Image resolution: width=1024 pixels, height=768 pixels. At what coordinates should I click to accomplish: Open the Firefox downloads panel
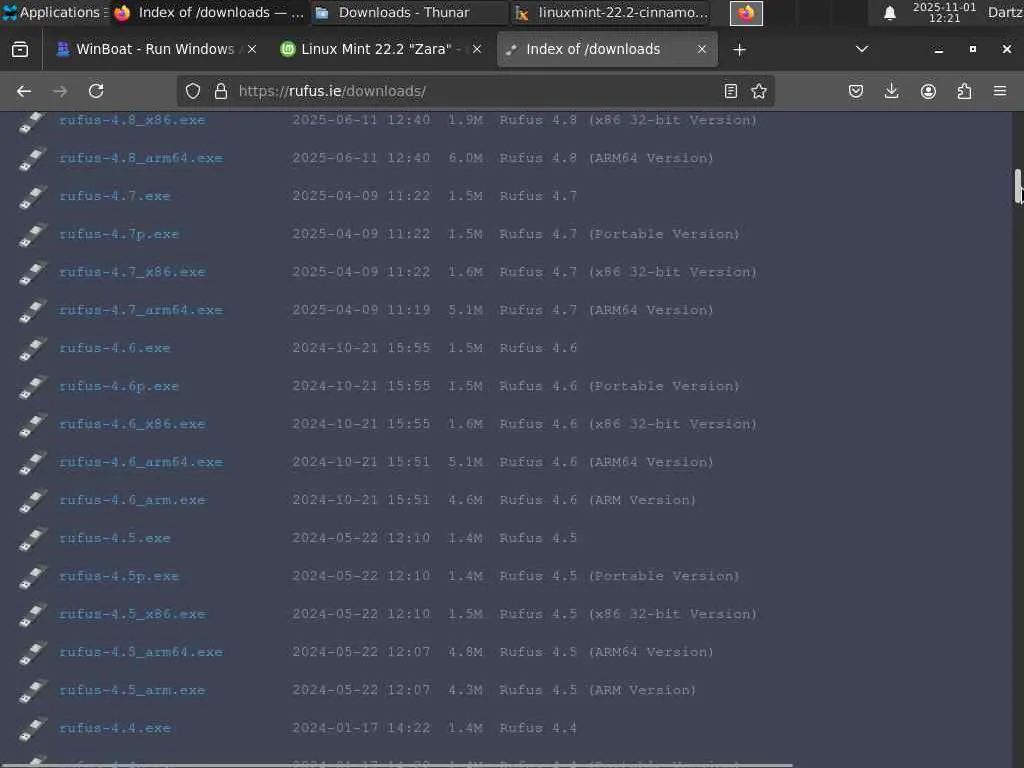[x=891, y=91]
